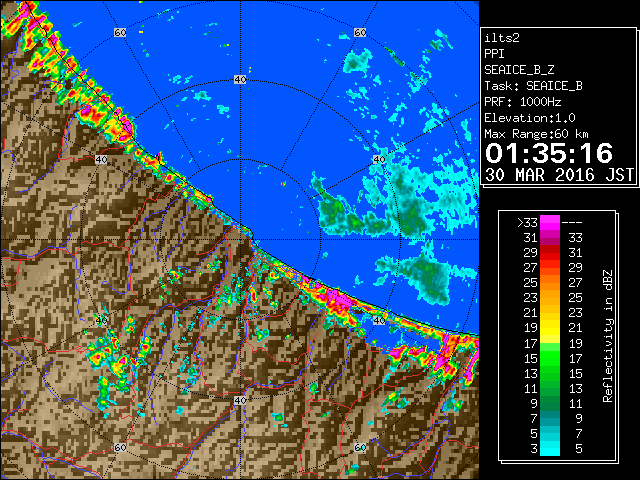Select the cyan 3–5 dBZ color swatch
Viewport: 640px width, 480px height.
click(x=550, y=448)
